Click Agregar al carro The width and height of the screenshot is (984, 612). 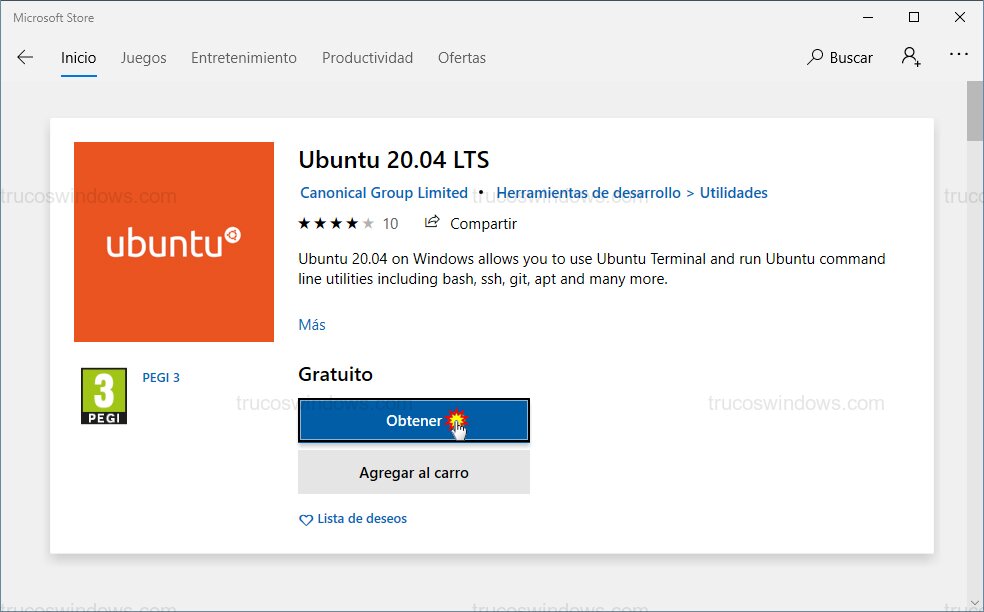pyautogui.click(x=413, y=471)
